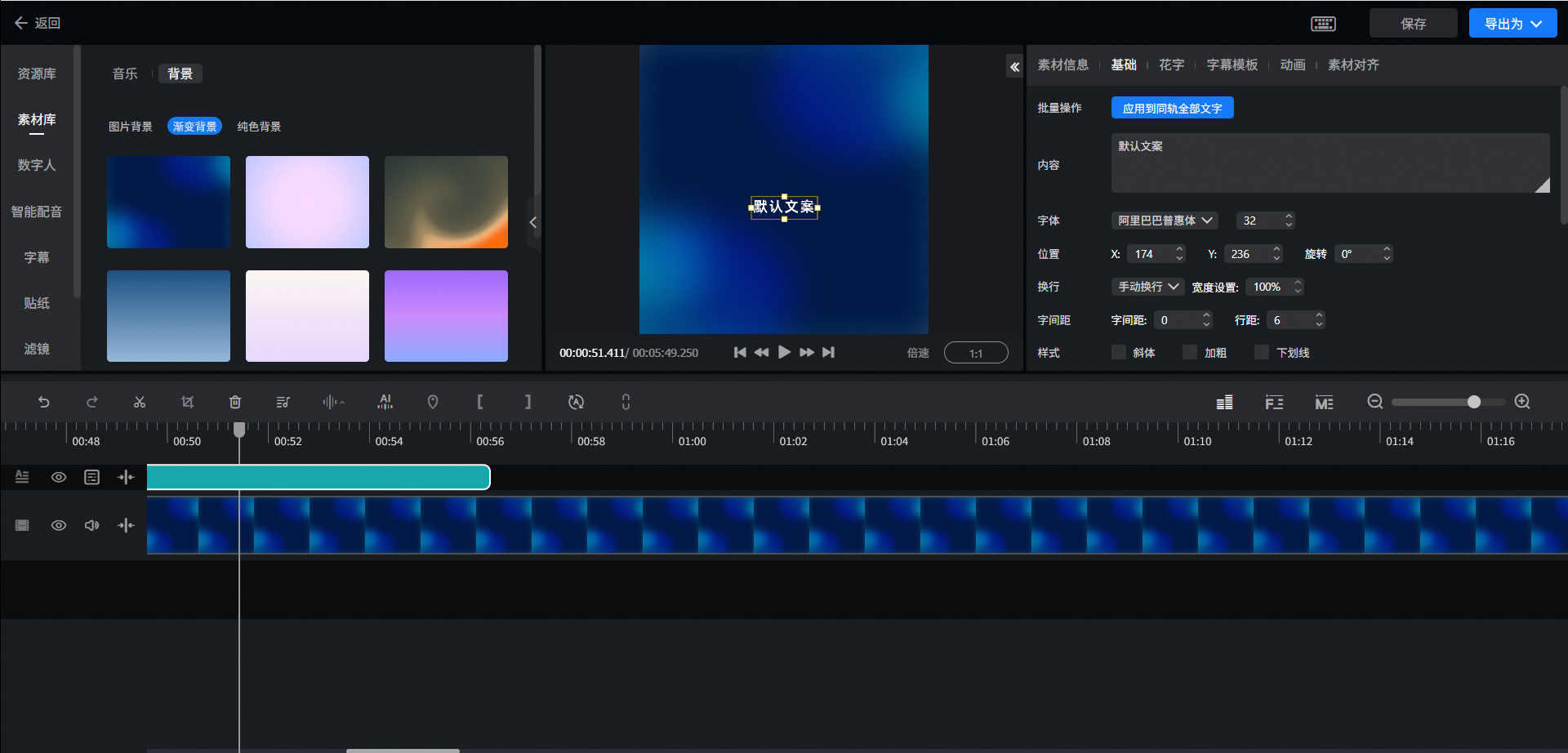This screenshot has width=1568, height=753.
Task: Mute the video track speaker
Action: [x=91, y=525]
